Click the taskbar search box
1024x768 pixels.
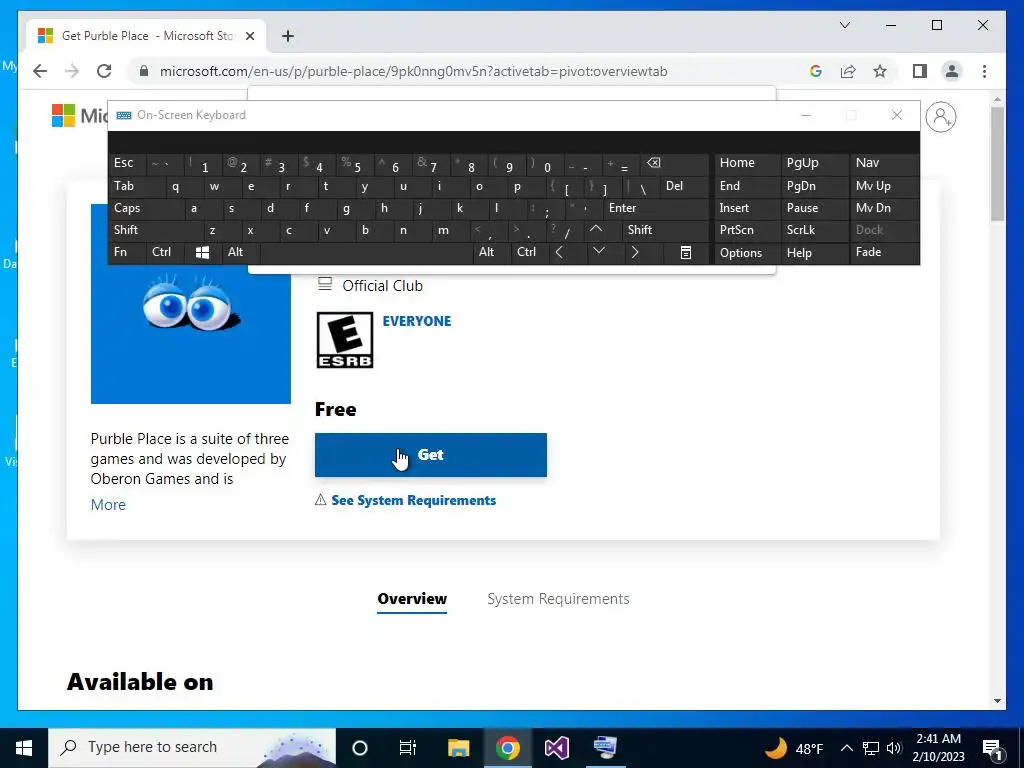pyautogui.click(x=192, y=748)
